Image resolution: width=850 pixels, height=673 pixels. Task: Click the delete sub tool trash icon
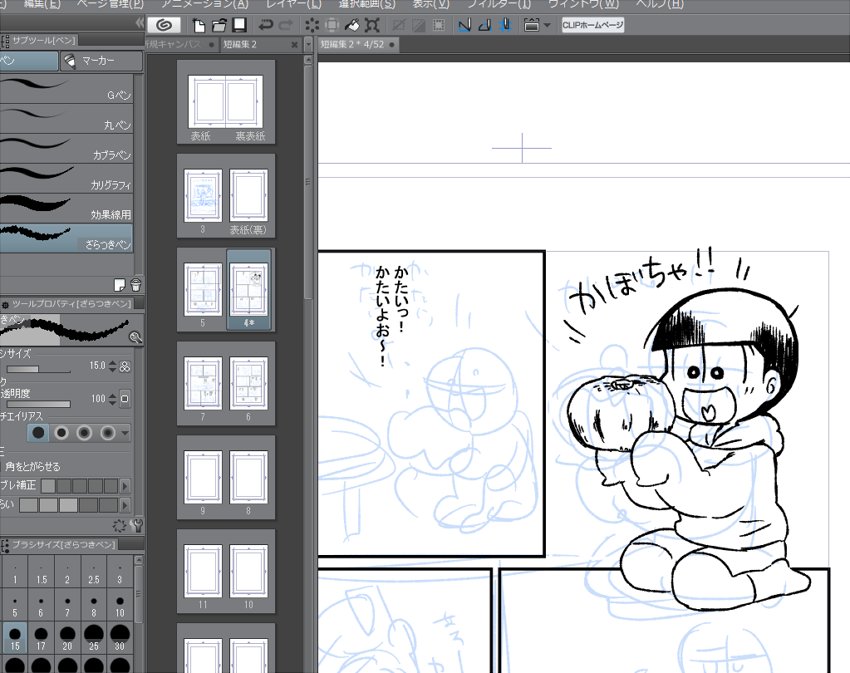pyautogui.click(x=136, y=284)
